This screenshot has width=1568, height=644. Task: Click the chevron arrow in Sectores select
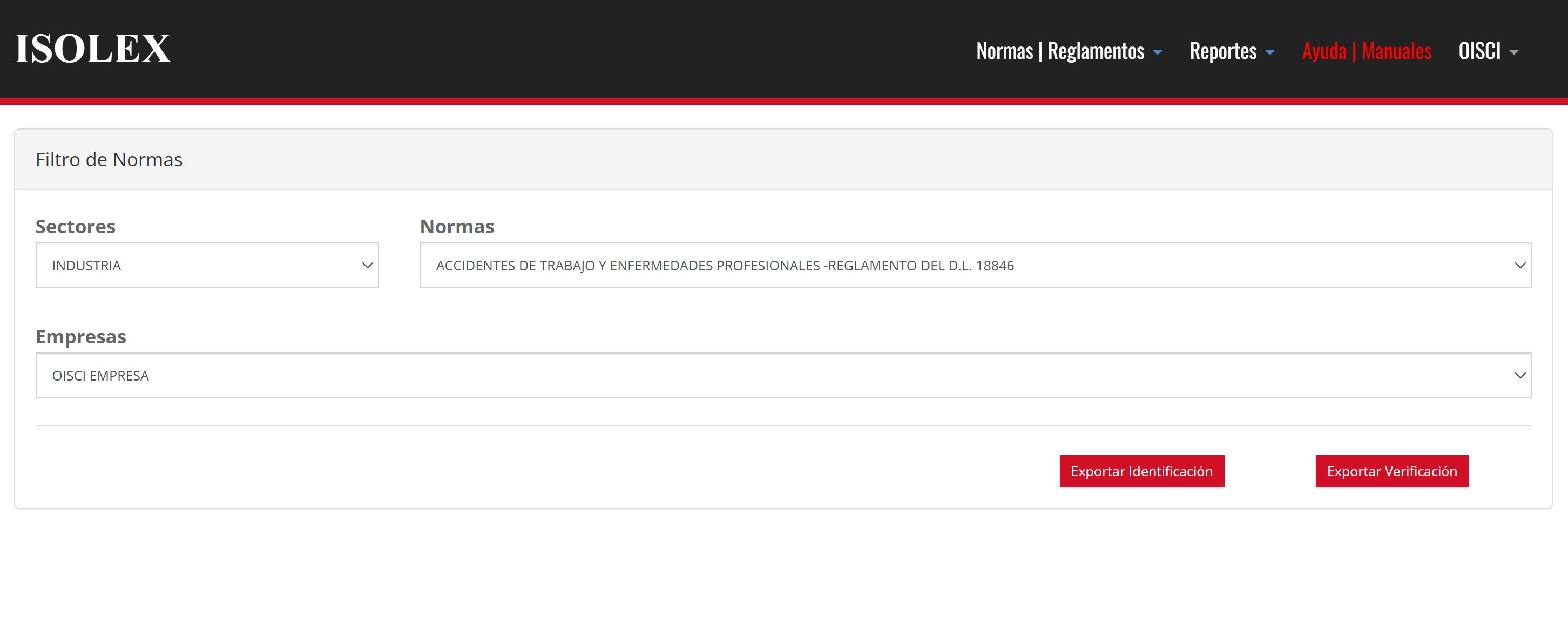coord(367,266)
